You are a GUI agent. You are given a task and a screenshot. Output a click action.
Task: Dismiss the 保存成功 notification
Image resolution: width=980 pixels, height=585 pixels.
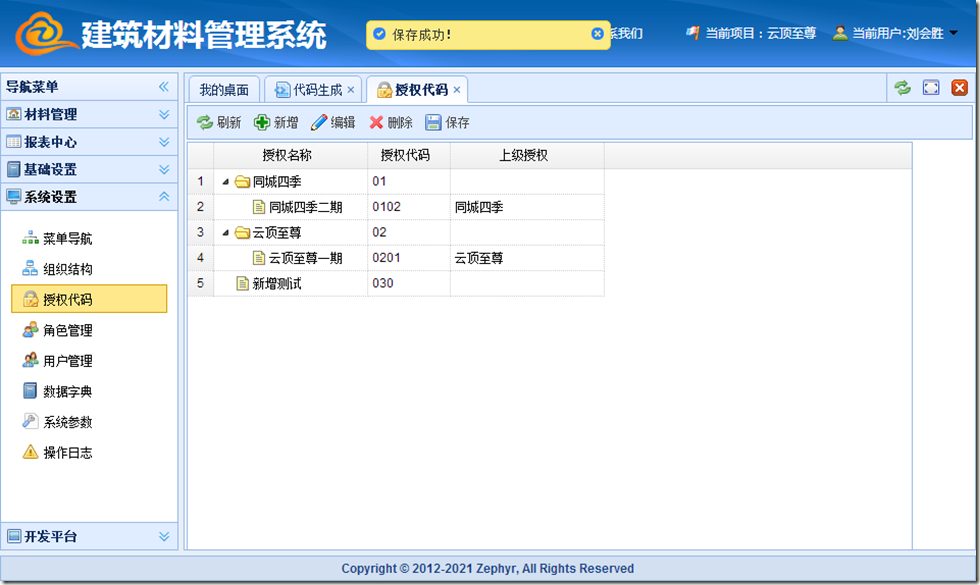pyautogui.click(x=597, y=34)
